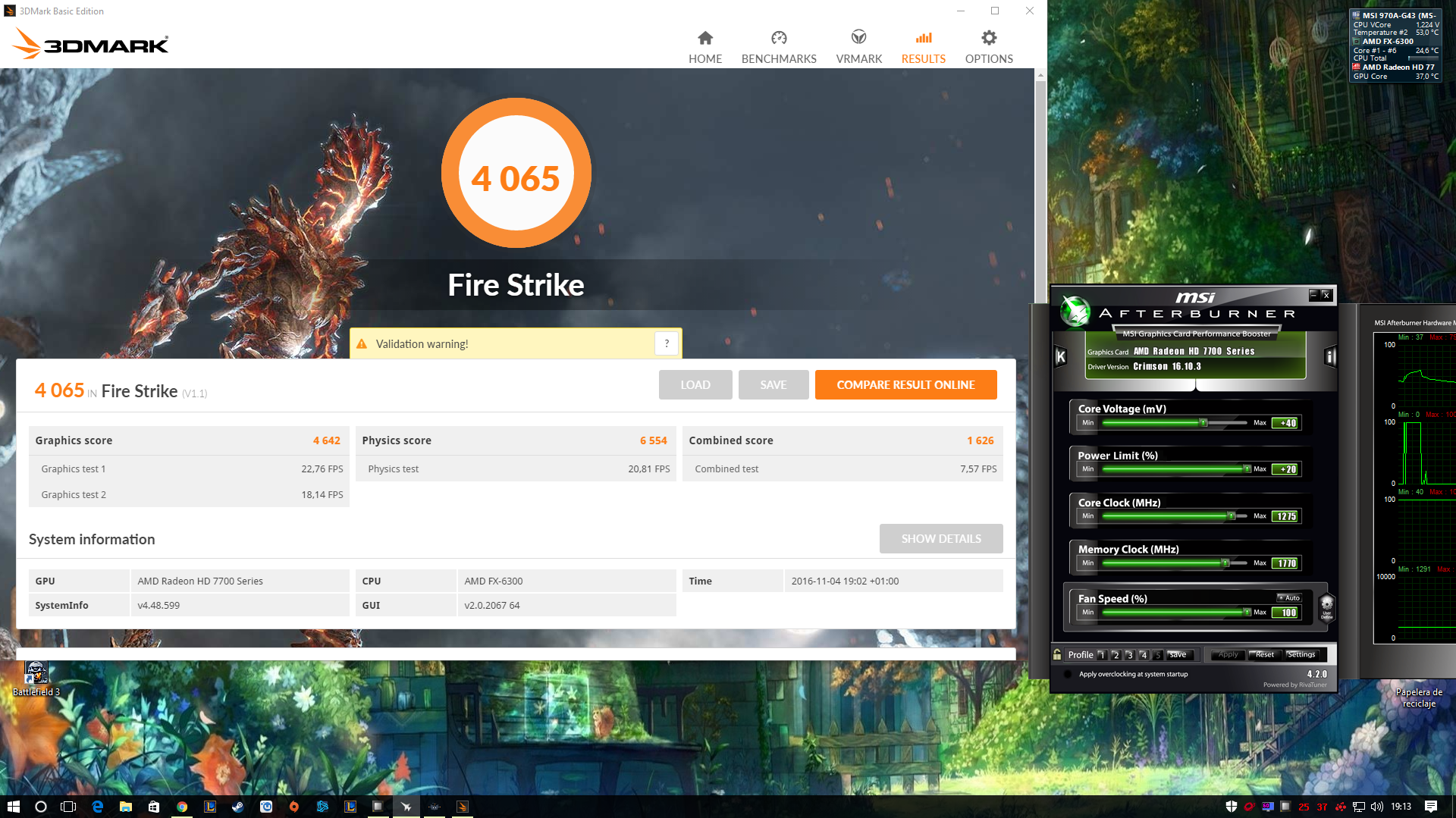The height and width of the screenshot is (818, 1456).
Task: Click the LOAD button
Action: coord(695,384)
